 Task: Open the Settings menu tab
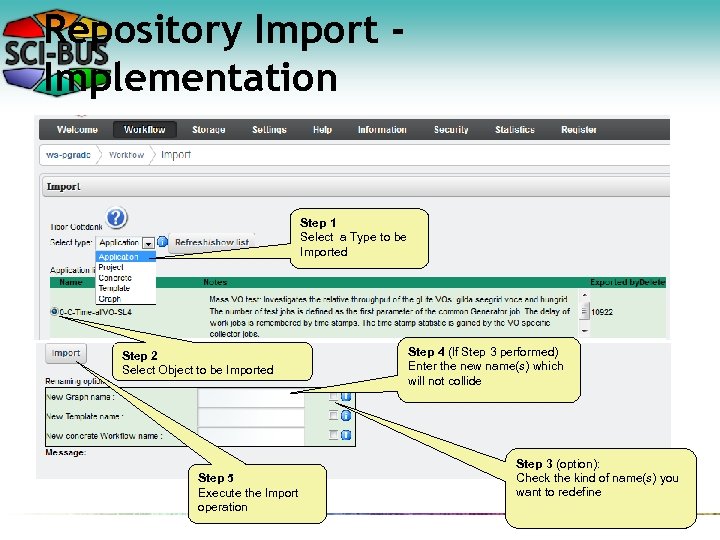[269, 130]
